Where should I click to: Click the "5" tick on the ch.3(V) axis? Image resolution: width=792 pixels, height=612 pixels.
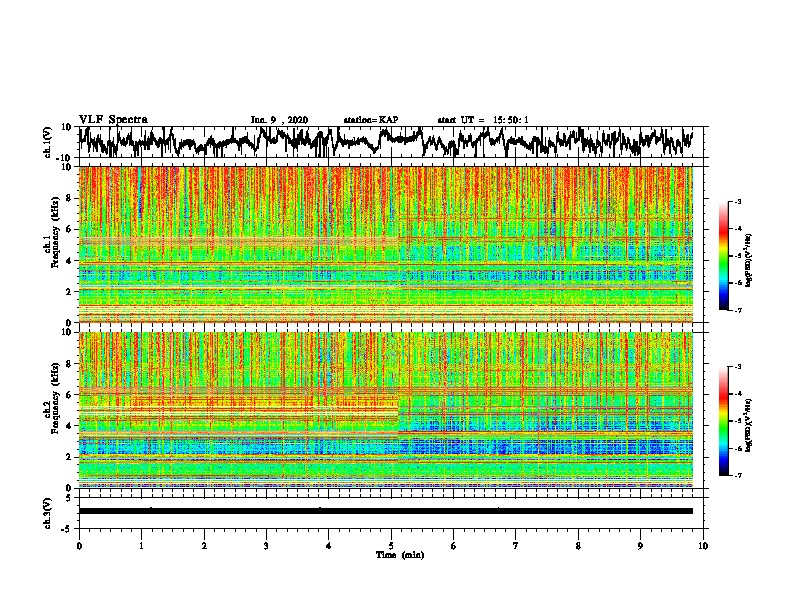point(70,498)
